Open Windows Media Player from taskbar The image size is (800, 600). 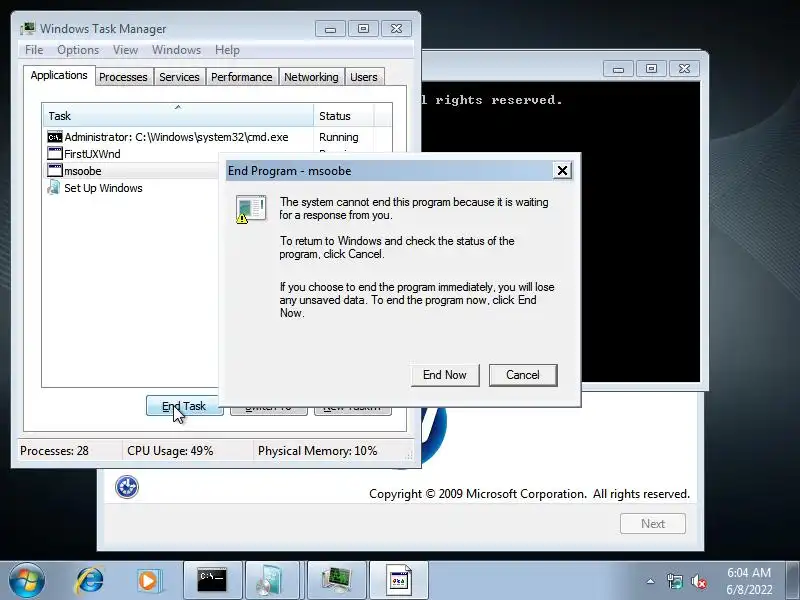point(148,581)
